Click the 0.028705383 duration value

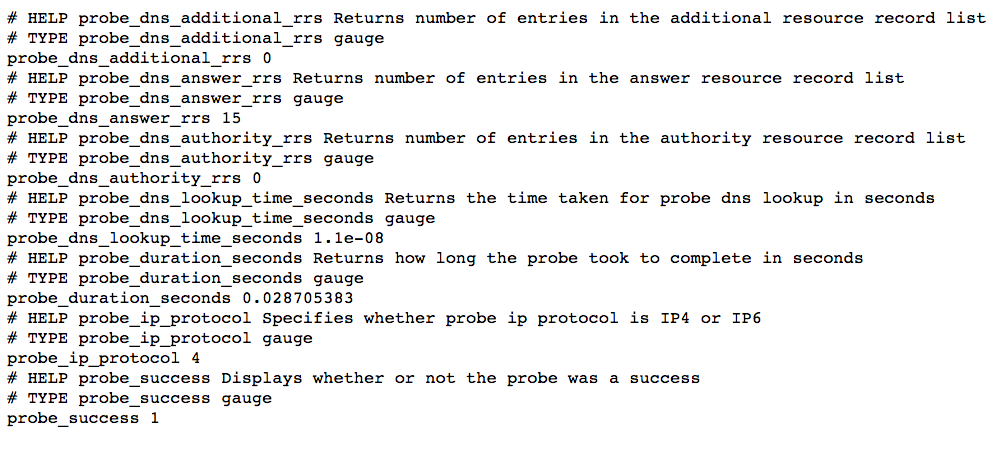[297, 298]
